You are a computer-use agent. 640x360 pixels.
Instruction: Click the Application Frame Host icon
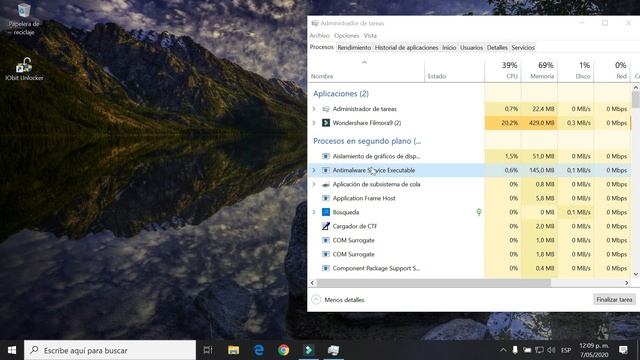pyautogui.click(x=326, y=198)
